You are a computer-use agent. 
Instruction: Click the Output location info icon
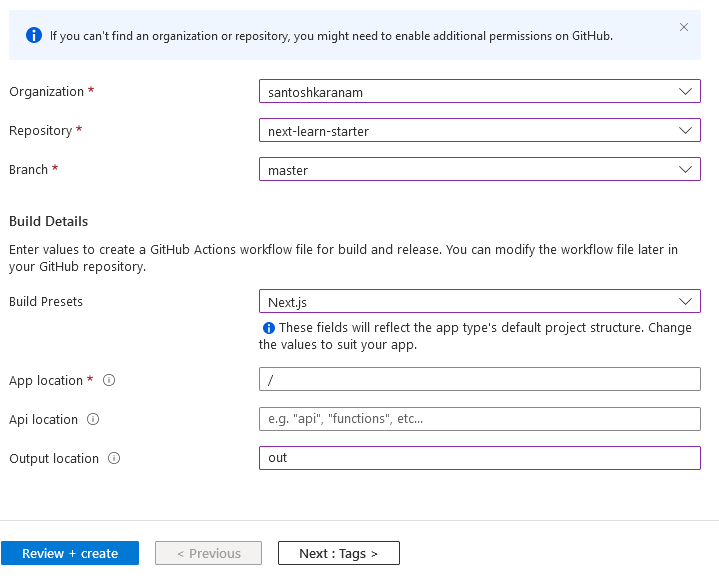coord(114,459)
